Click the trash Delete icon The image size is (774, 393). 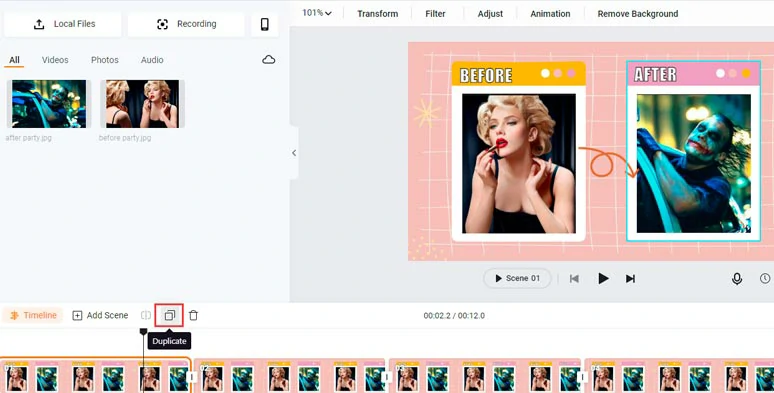pyautogui.click(x=194, y=315)
